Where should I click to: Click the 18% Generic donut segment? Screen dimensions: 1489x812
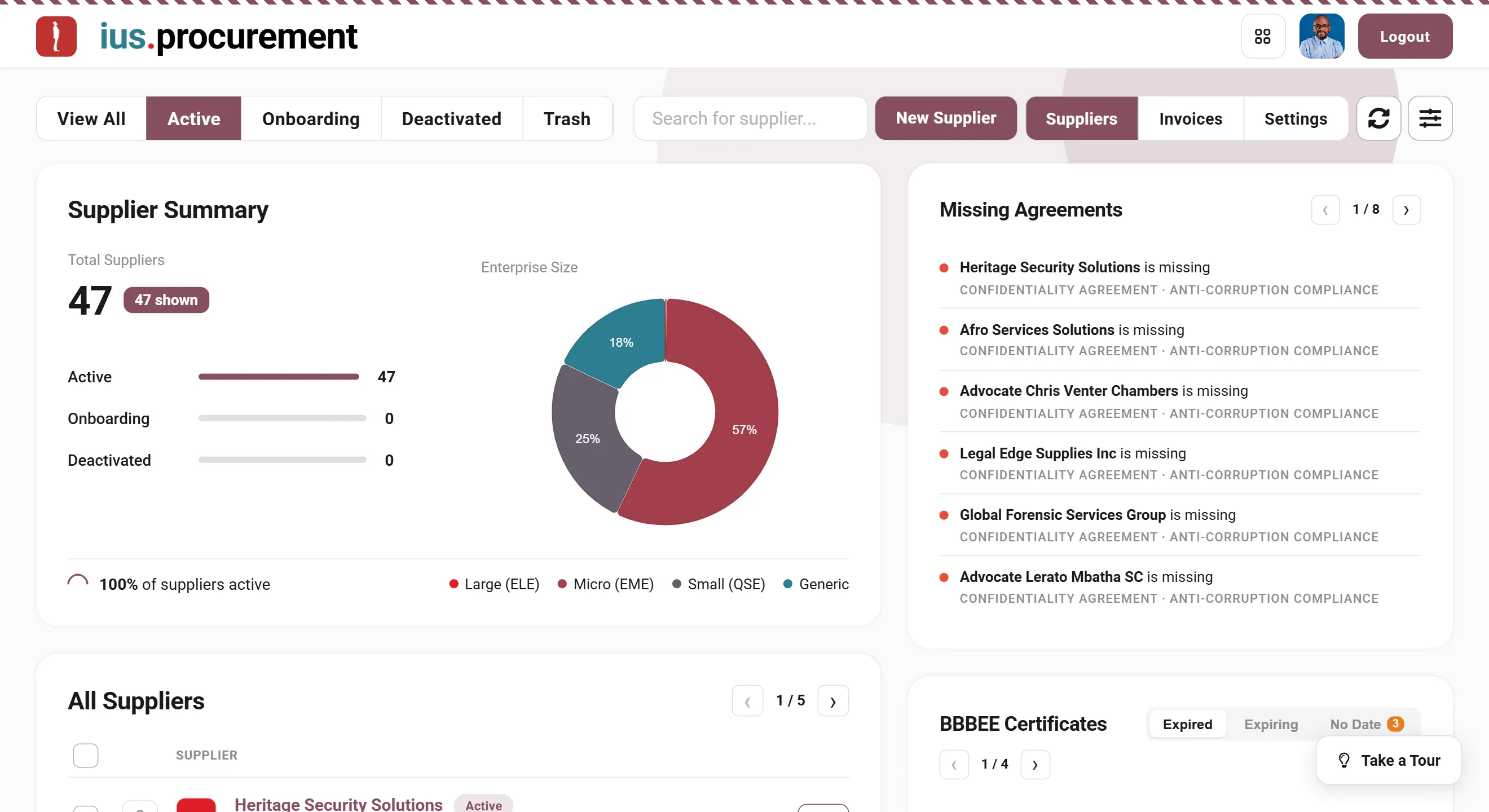(x=621, y=342)
